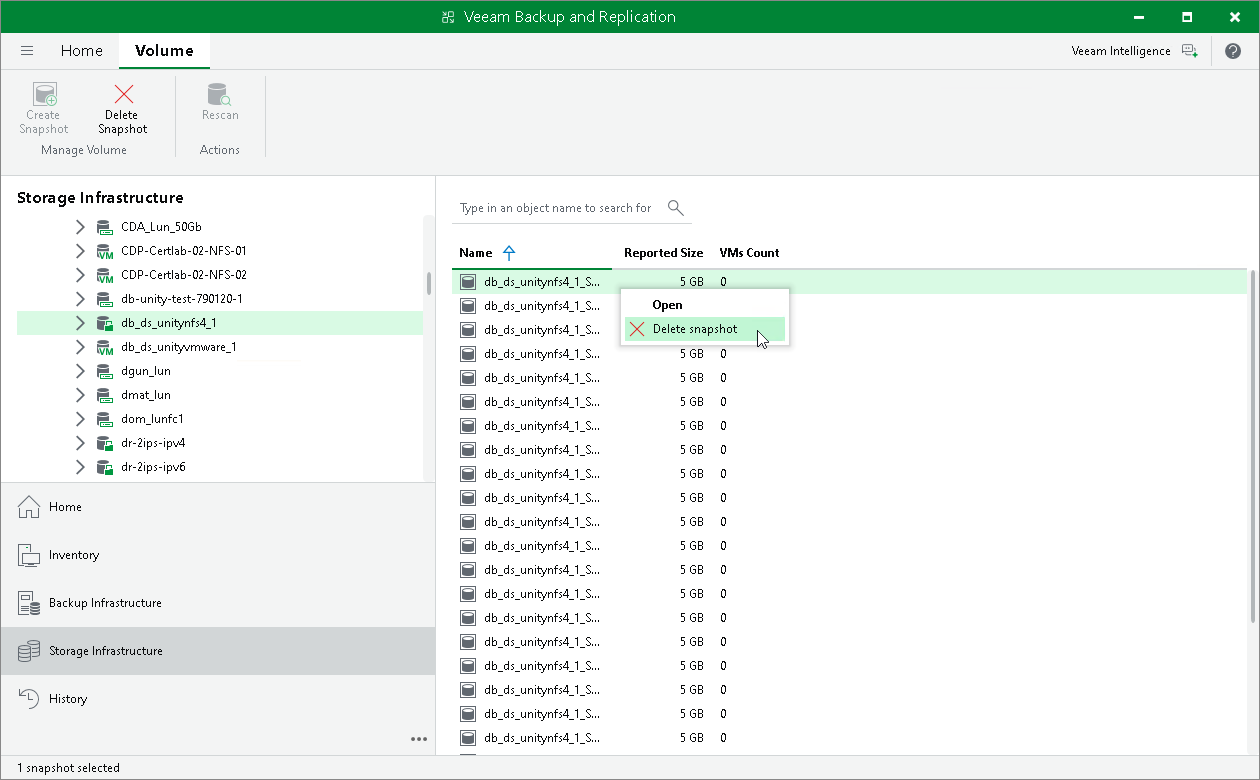This screenshot has width=1260, height=780.
Task: Click the tree pane vertical scrollbar
Action: (429, 283)
